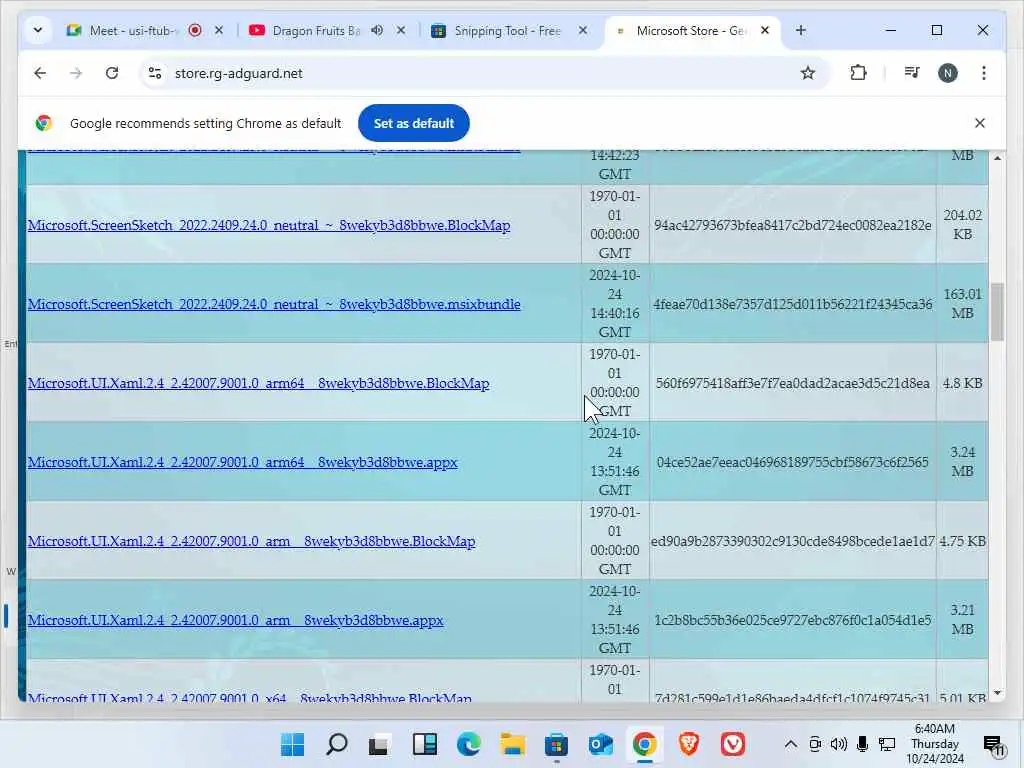Open Outlook from the taskbar
The width and height of the screenshot is (1024, 768).
[x=601, y=744]
